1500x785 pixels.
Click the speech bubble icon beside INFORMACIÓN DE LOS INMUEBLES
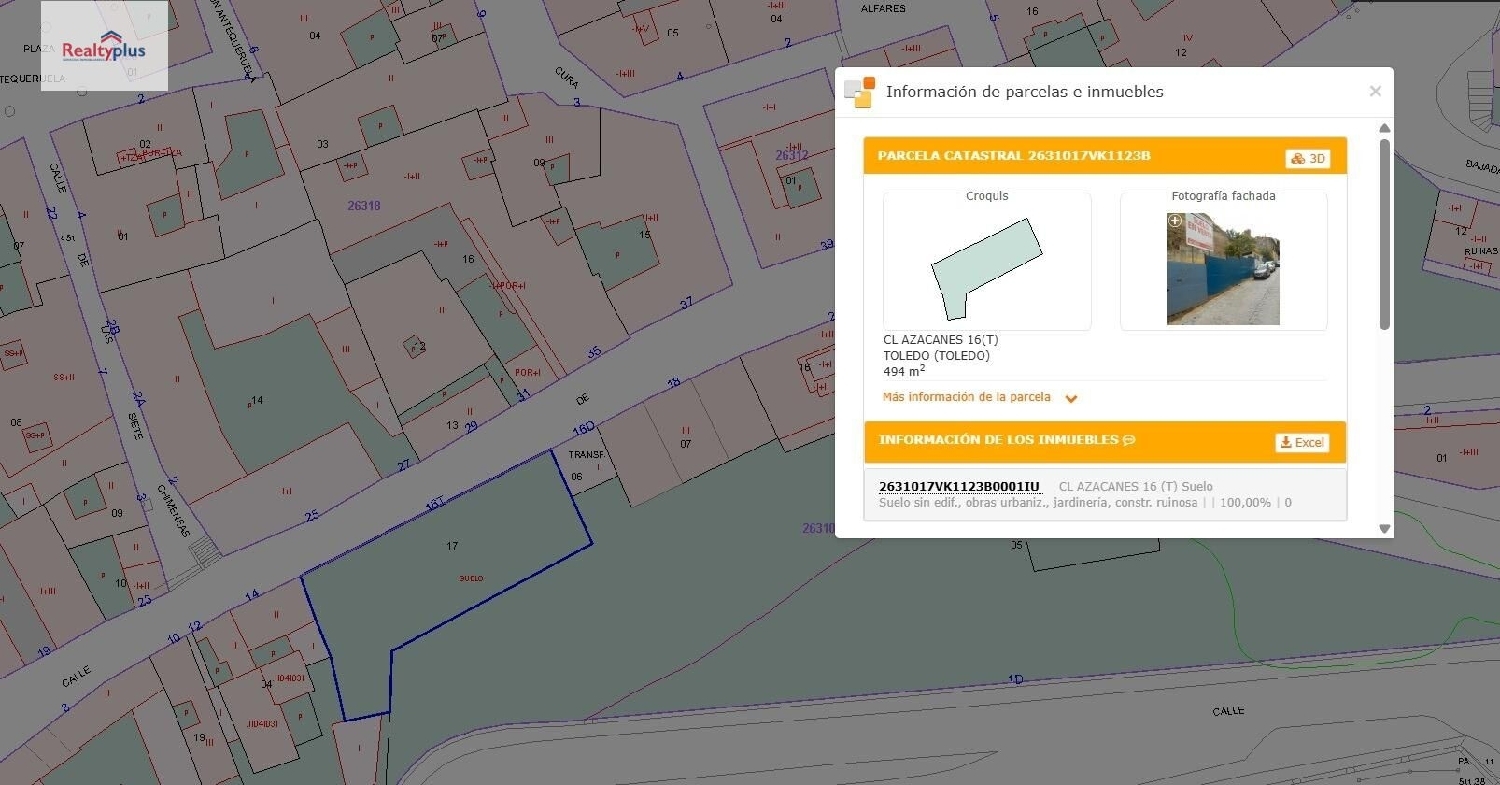(x=1130, y=439)
